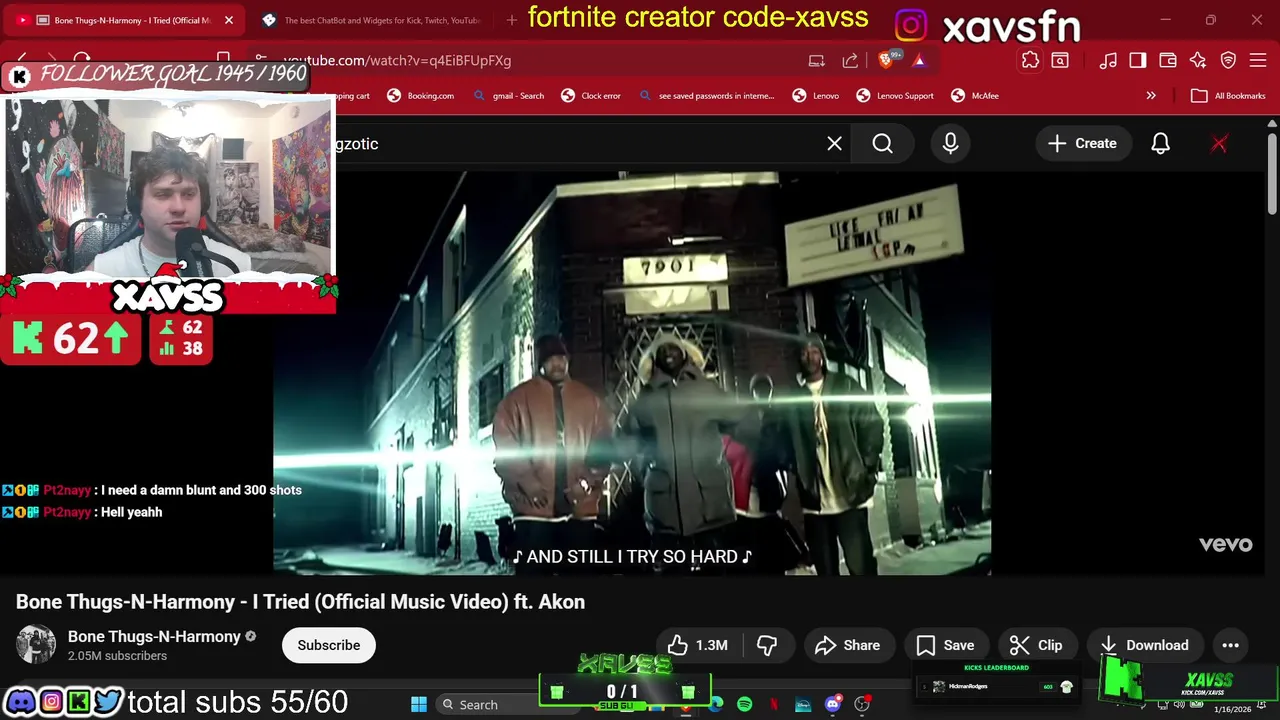
Task: Clear the YouTube search box with X
Action: (x=834, y=144)
